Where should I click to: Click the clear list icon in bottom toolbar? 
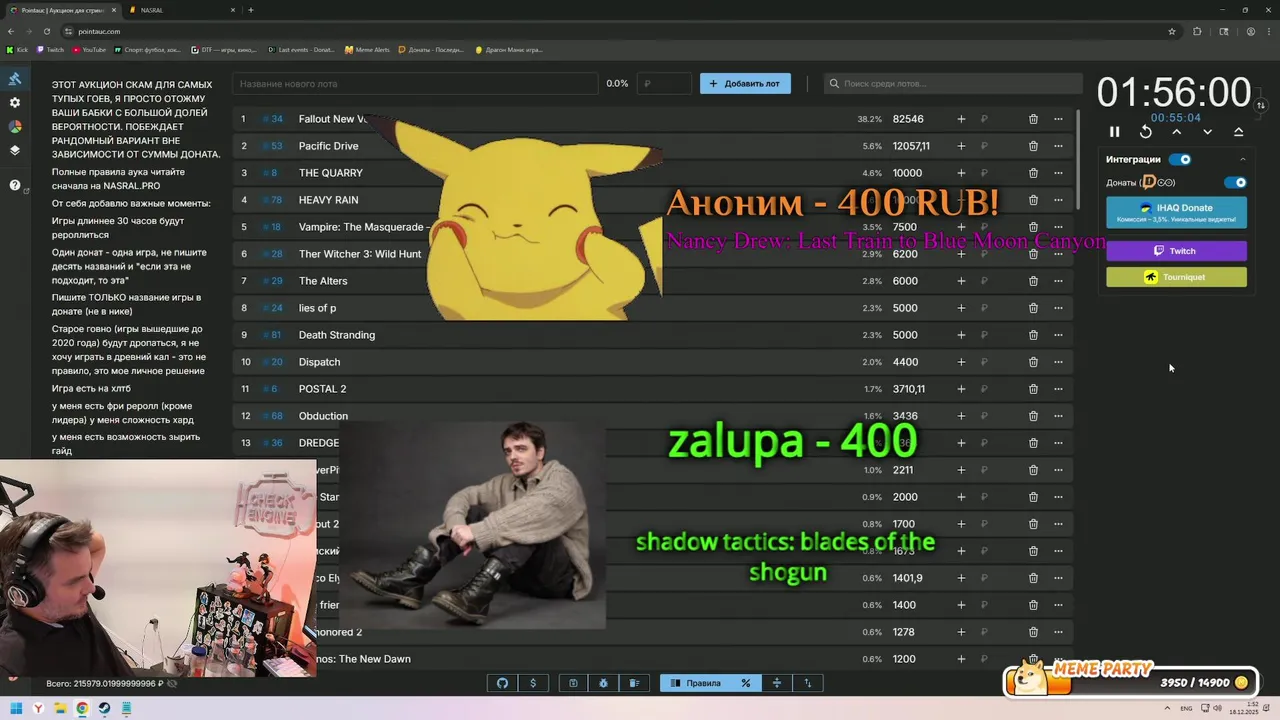pyautogui.click(x=634, y=683)
